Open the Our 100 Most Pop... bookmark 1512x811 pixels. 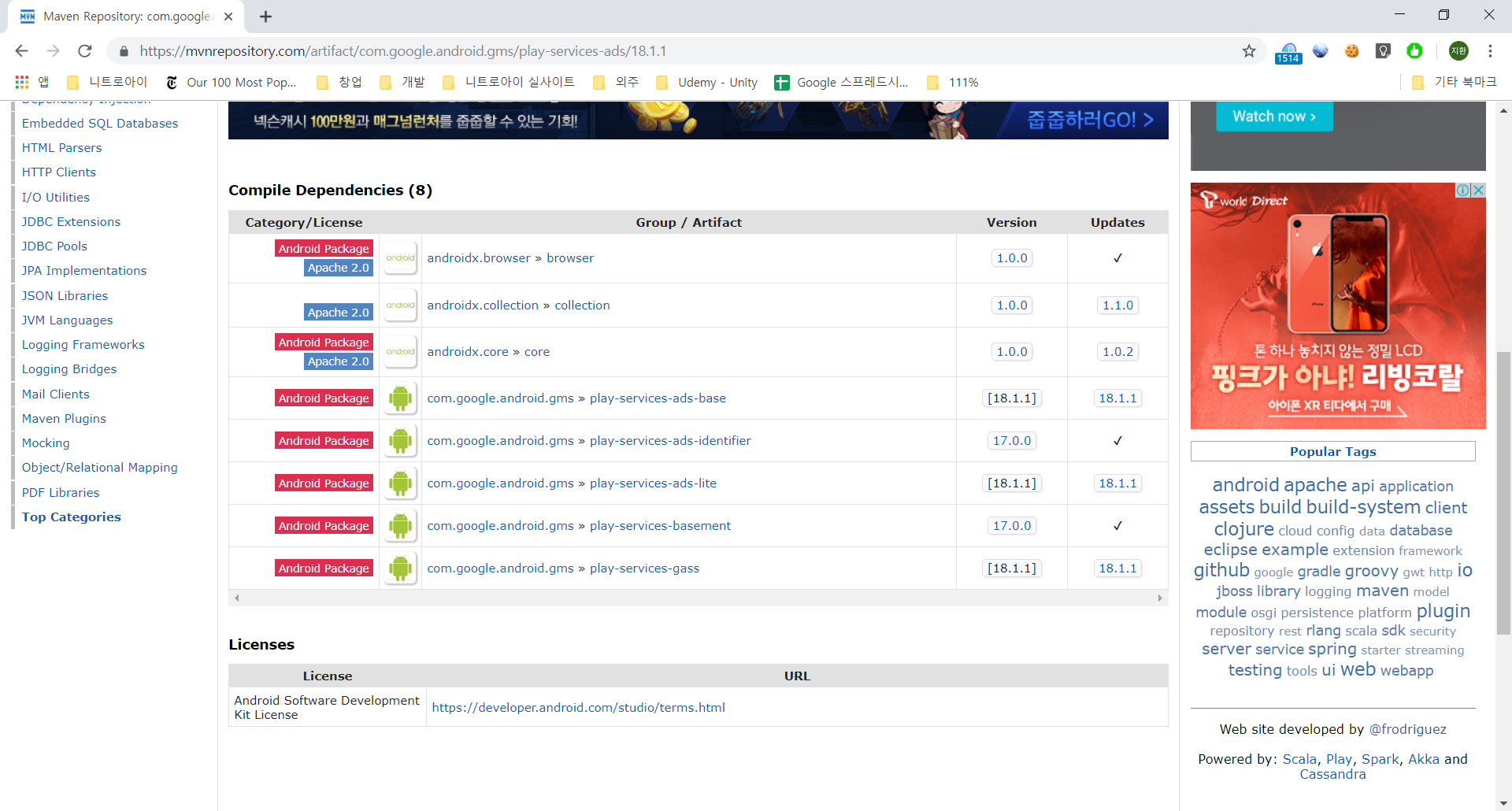[x=231, y=82]
